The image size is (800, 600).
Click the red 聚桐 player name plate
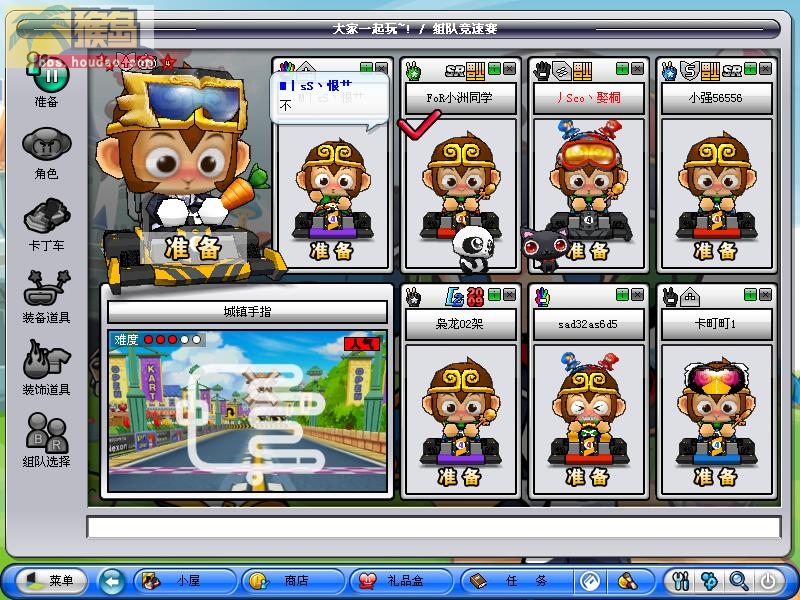coord(588,97)
